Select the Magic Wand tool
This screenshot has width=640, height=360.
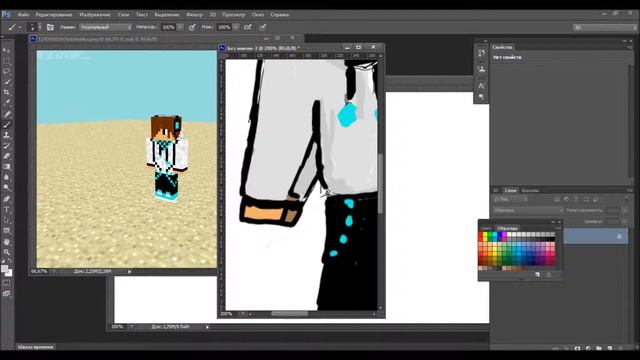[x=7, y=82]
